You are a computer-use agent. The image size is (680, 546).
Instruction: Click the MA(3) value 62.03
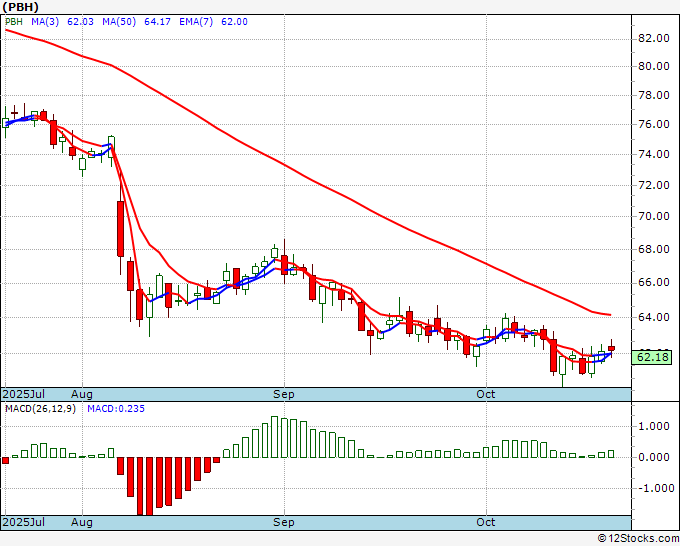coord(80,22)
